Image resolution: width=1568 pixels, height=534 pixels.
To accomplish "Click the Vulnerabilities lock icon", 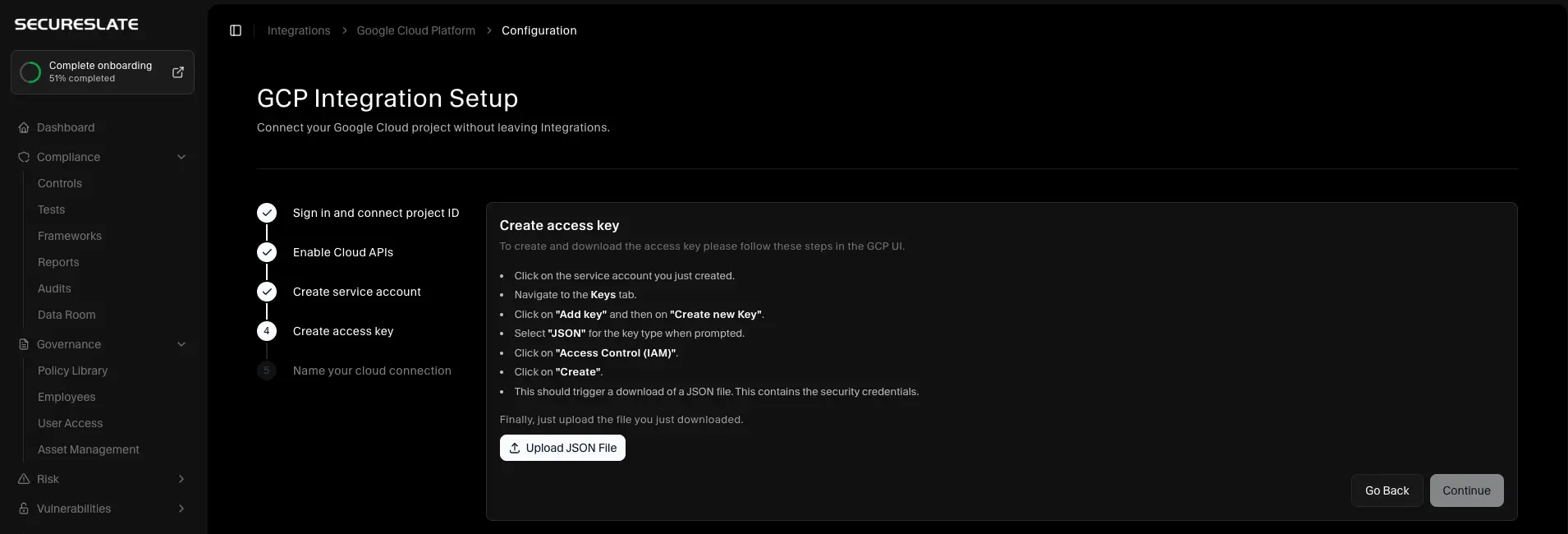I will coord(24,509).
